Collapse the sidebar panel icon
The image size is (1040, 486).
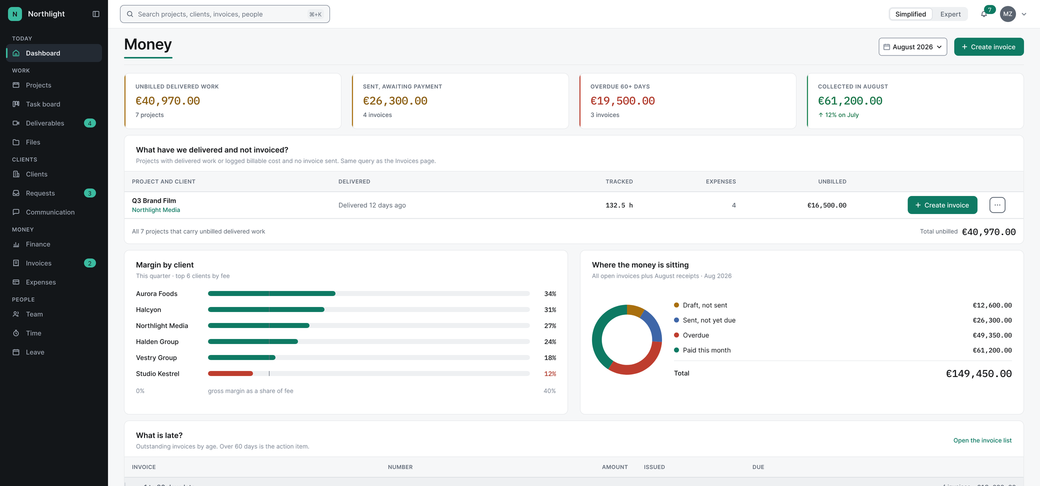[96, 13]
